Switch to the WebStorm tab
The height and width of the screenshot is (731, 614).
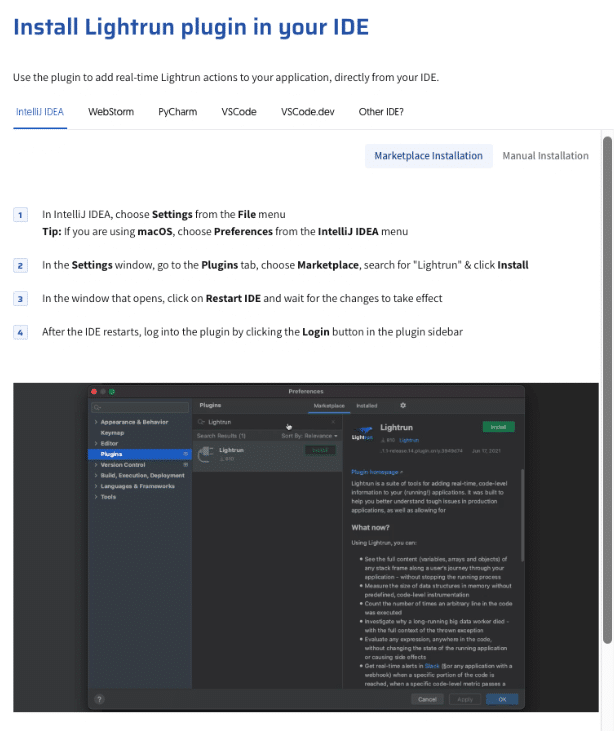pos(111,112)
